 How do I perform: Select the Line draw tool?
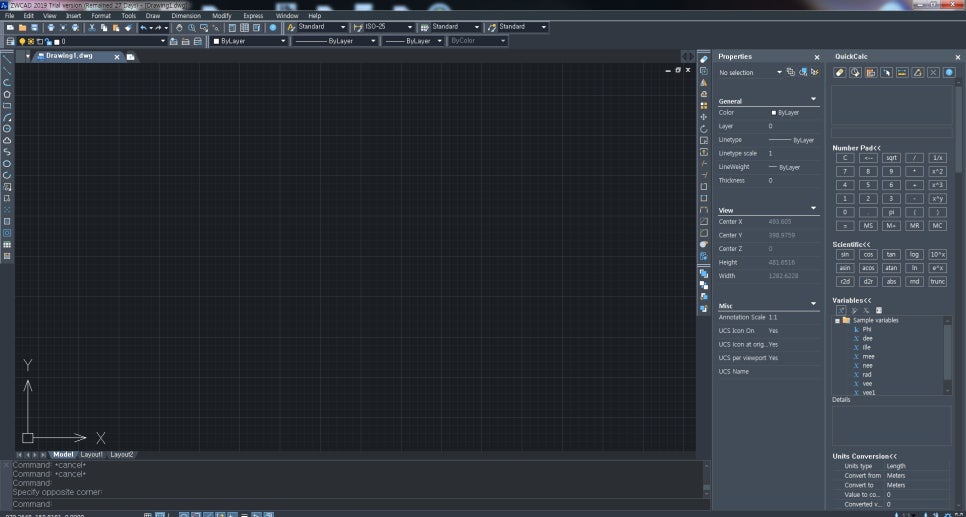click(x=7, y=59)
